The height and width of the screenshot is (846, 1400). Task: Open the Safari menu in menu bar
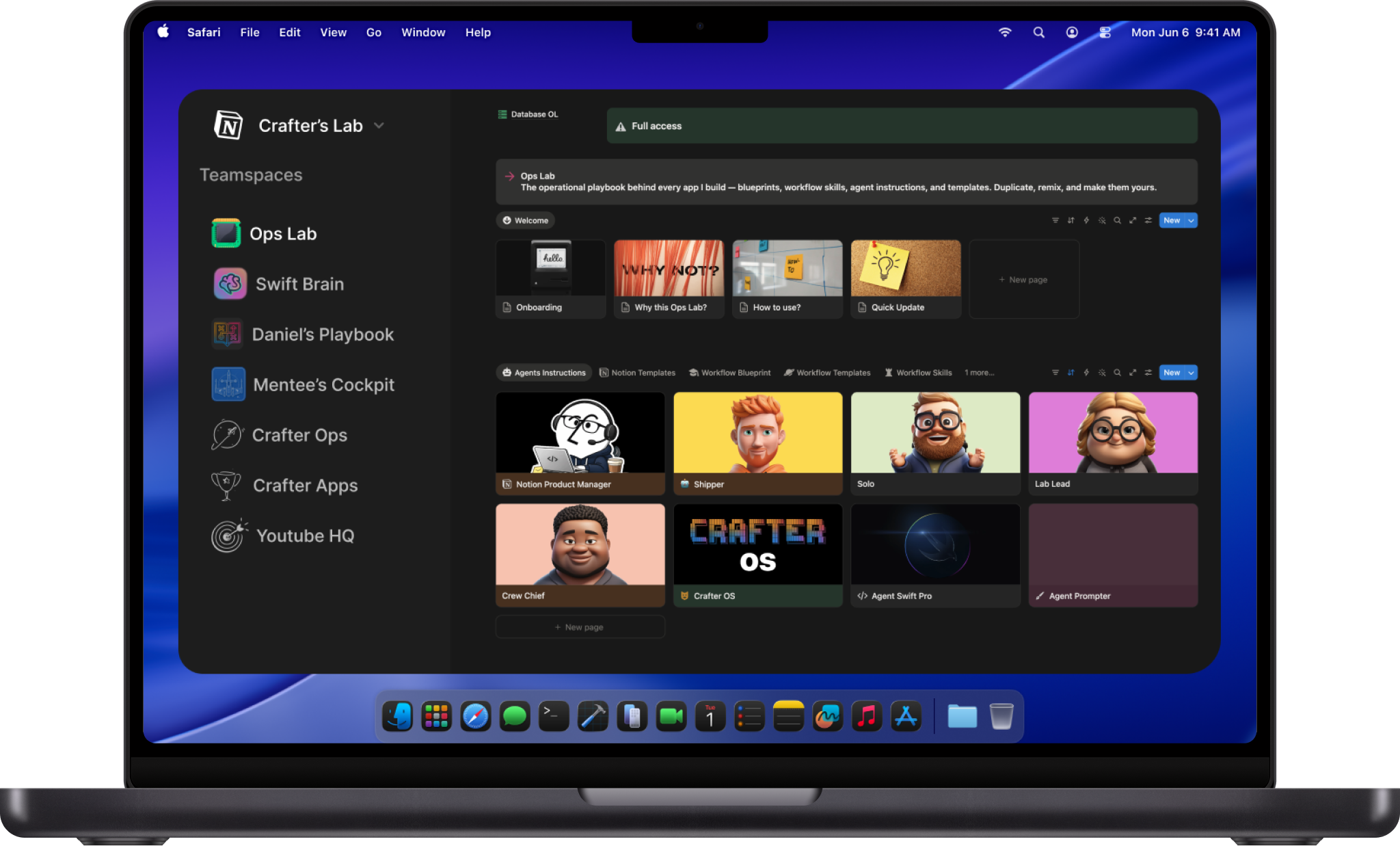click(204, 32)
